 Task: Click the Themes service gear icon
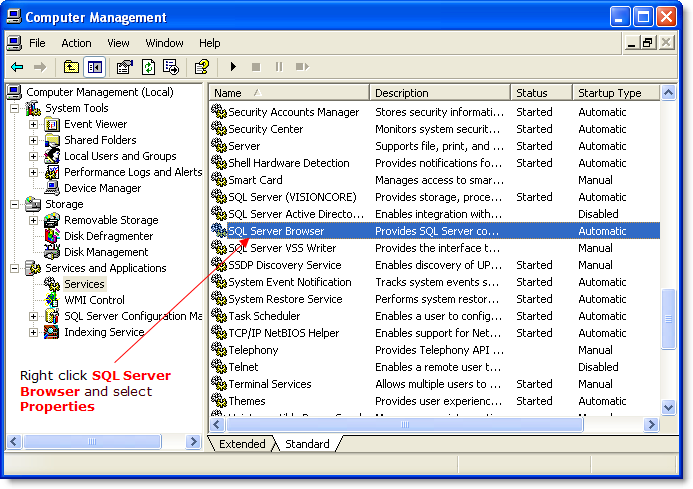tap(219, 400)
